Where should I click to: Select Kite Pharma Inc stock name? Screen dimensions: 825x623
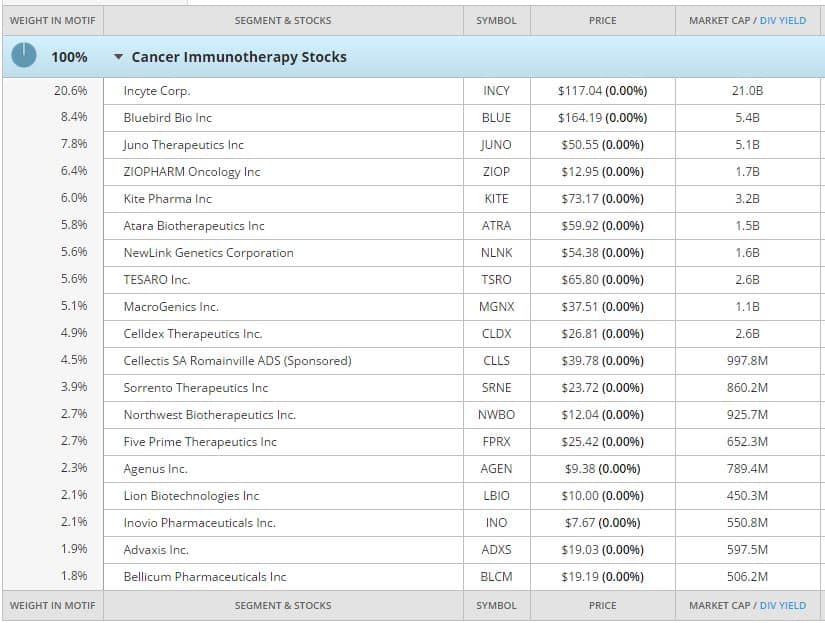click(167, 199)
